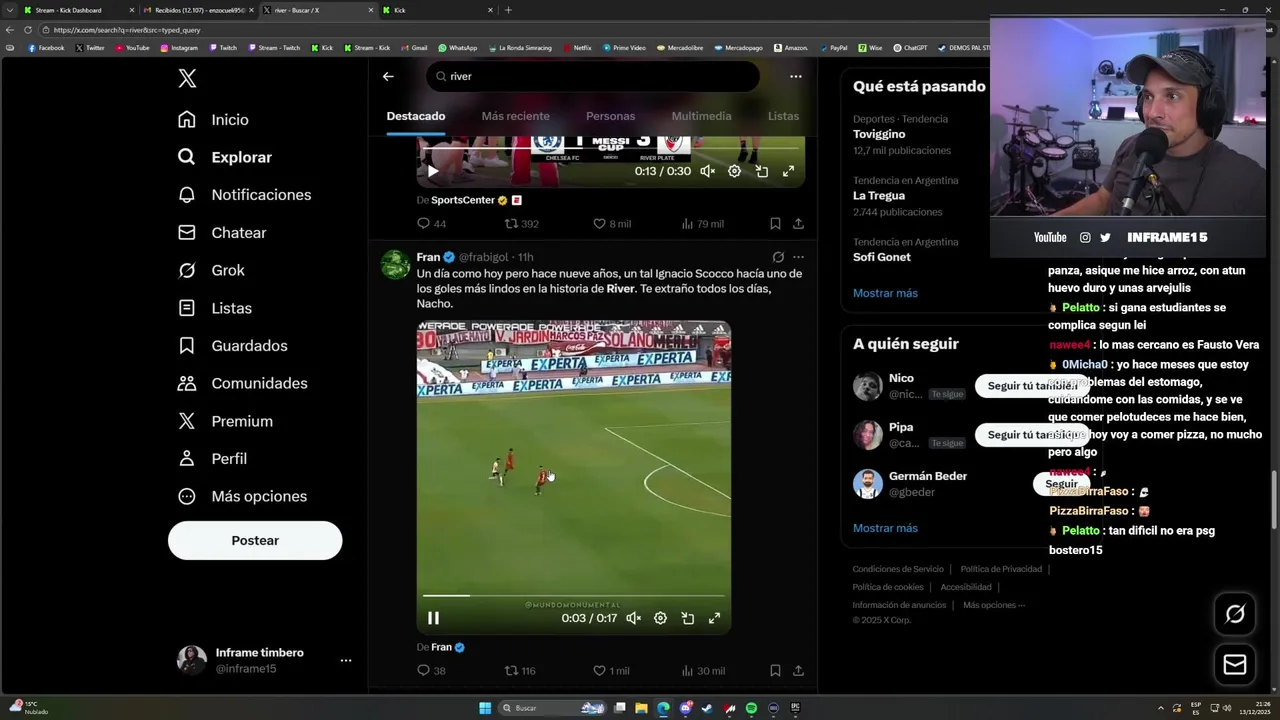This screenshot has height=720, width=1280.
Task: Repost Fran's post with 116 reposts
Action: point(520,671)
